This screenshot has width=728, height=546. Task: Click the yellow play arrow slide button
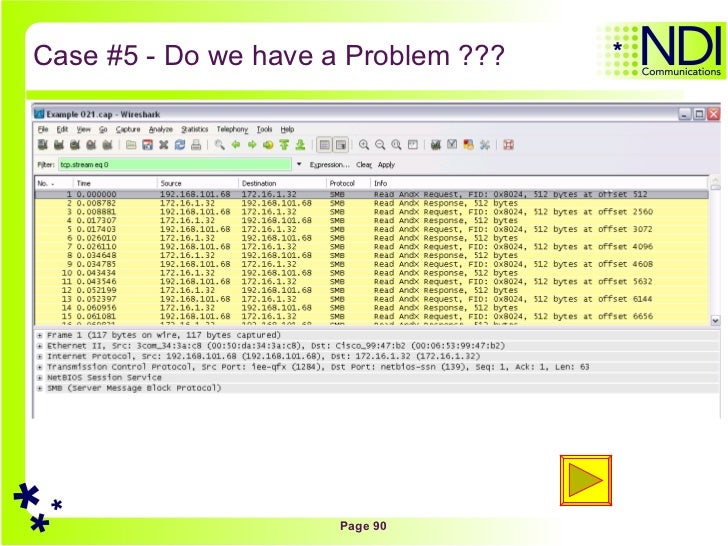586,480
